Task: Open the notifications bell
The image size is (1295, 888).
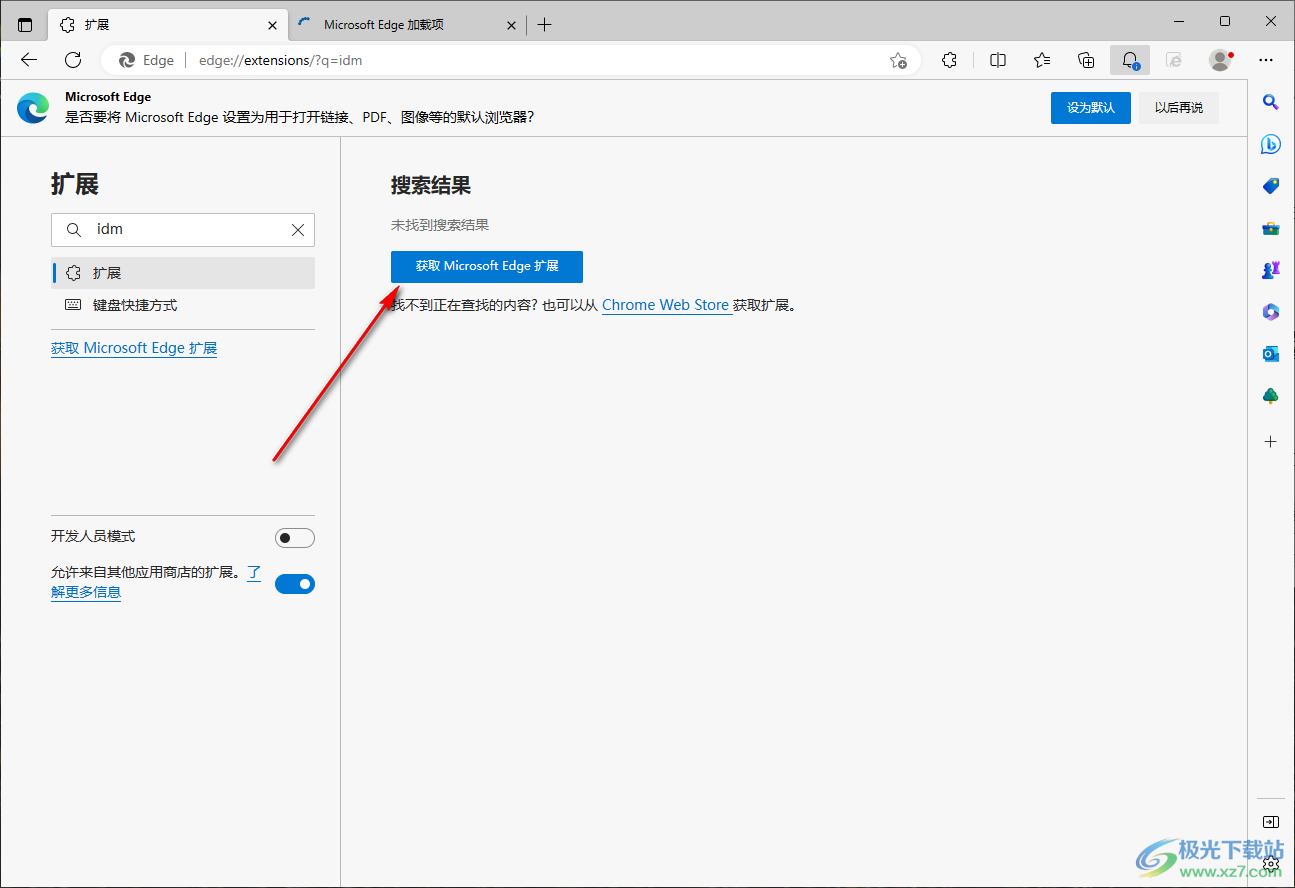Action: pos(1130,60)
